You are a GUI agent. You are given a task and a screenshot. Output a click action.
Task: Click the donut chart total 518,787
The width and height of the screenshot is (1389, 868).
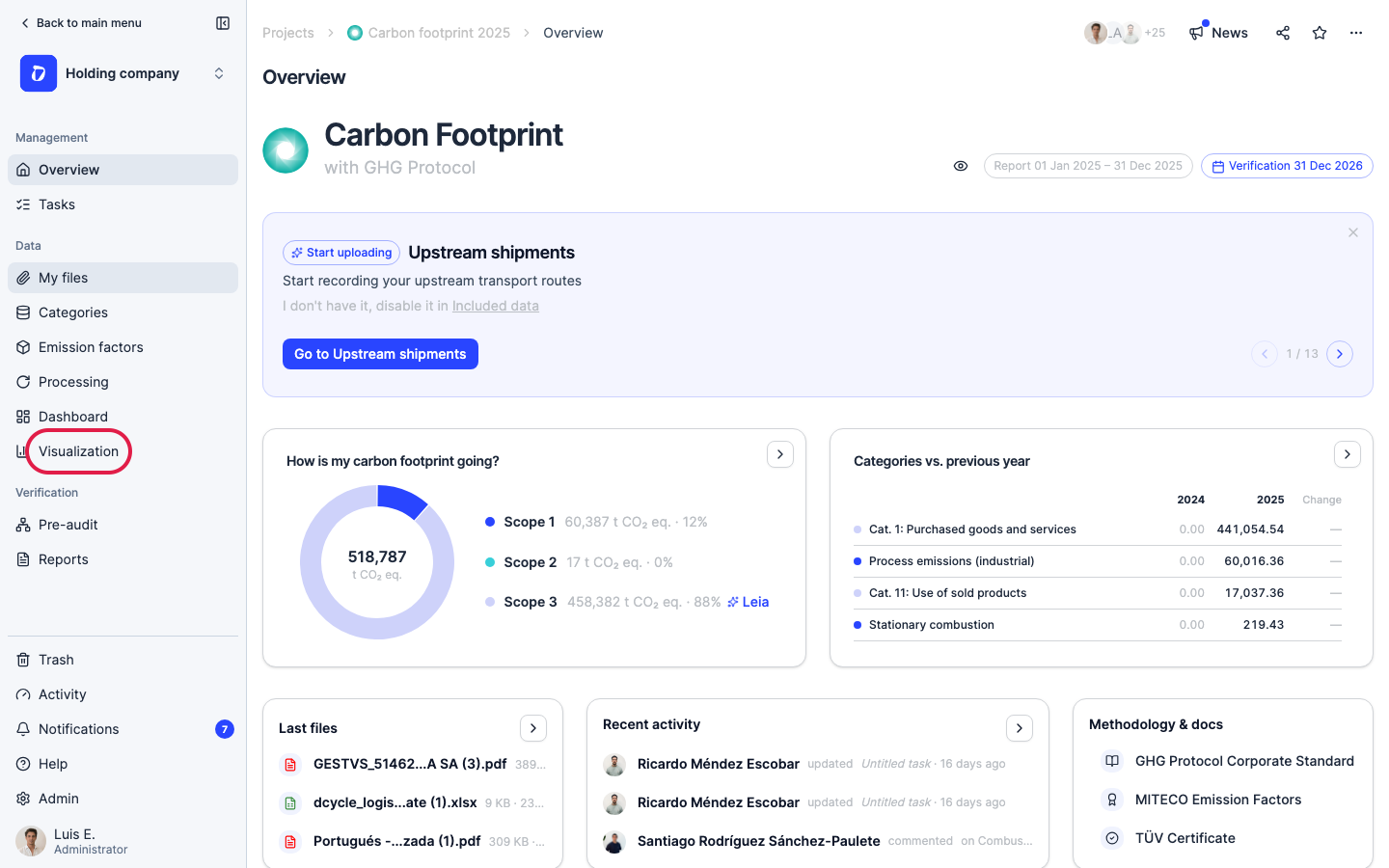(377, 556)
